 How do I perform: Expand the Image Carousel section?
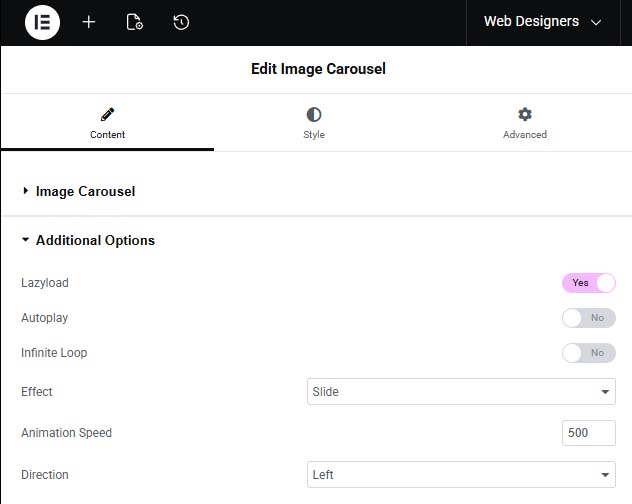85,191
